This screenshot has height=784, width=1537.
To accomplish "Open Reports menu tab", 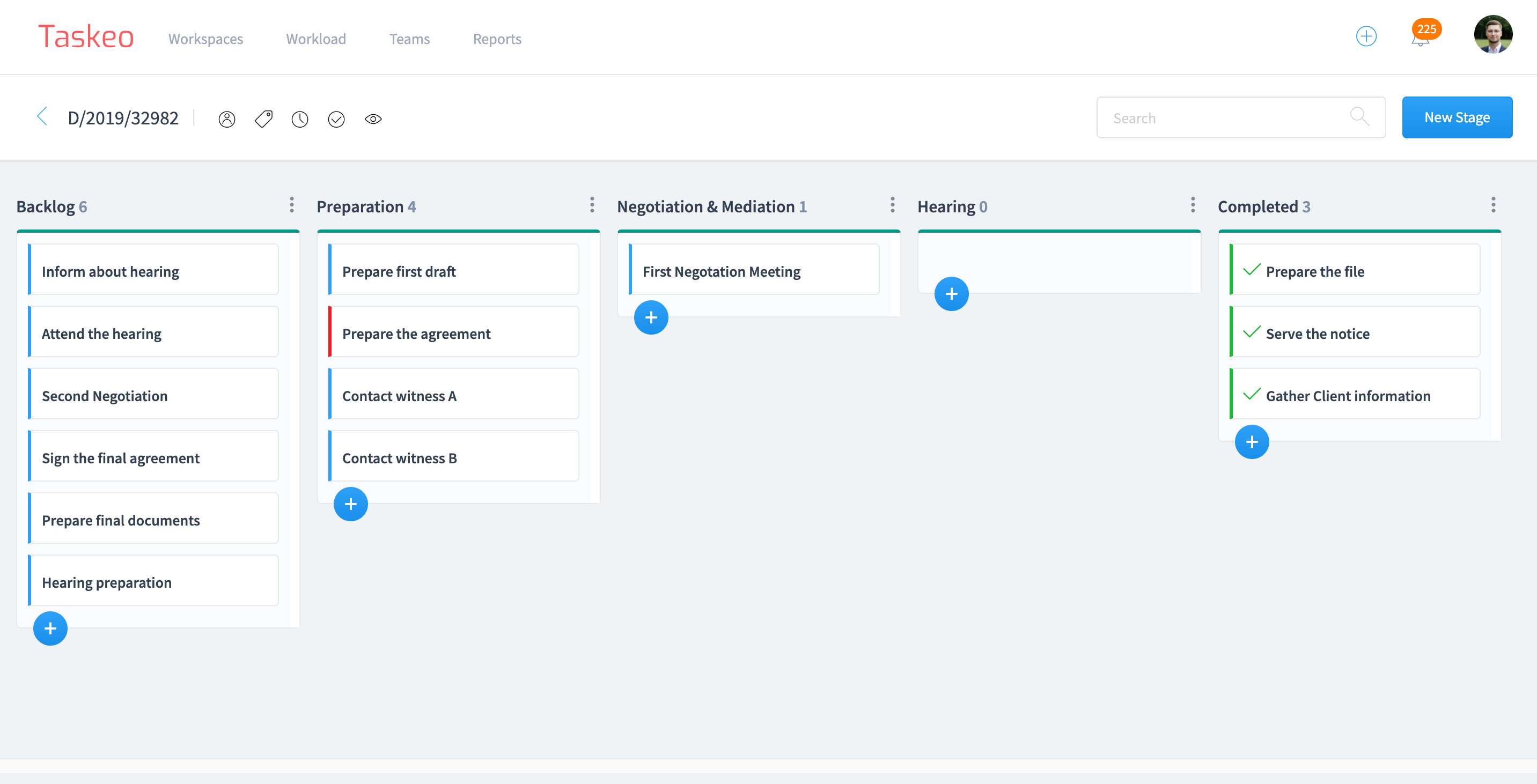I will [497, 38].
